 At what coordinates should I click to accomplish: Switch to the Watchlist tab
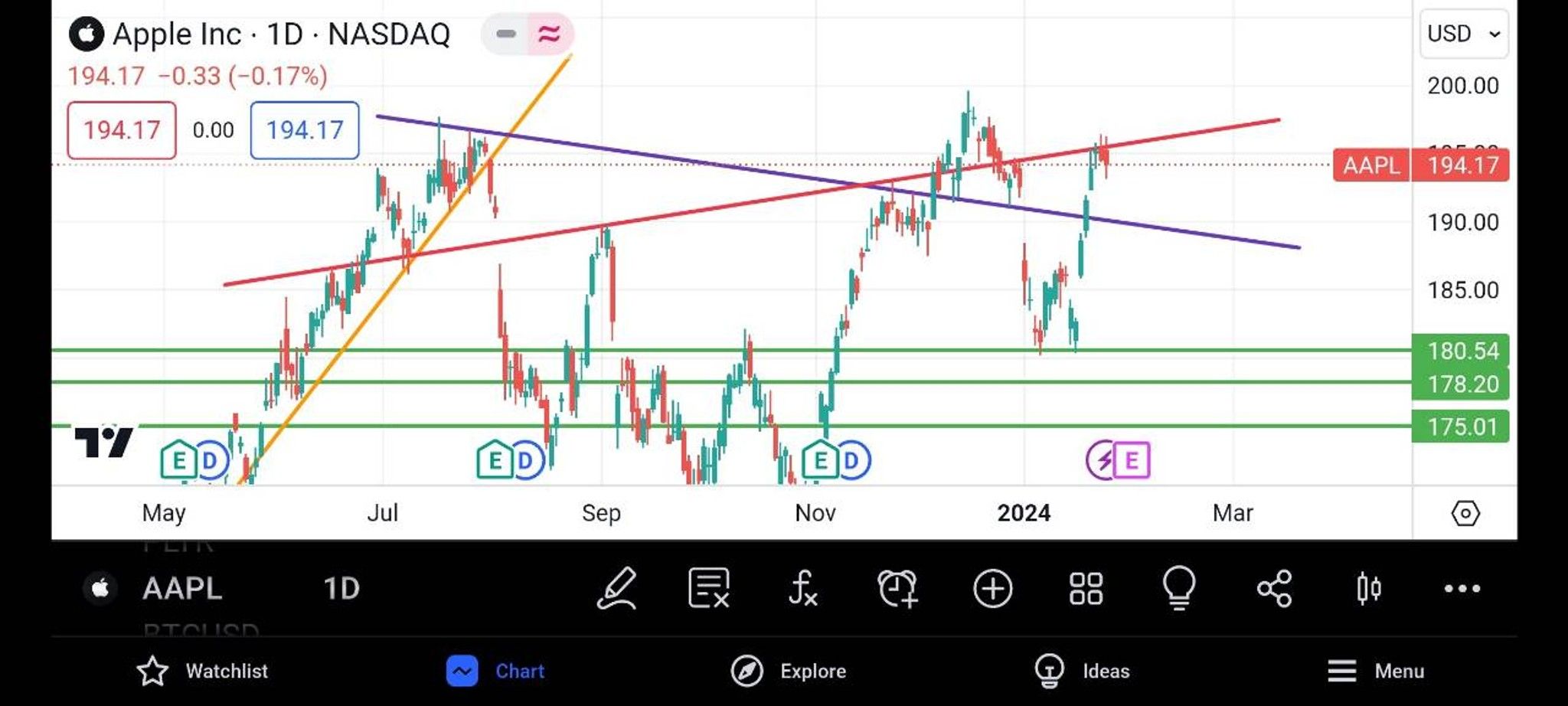[202, 672]
